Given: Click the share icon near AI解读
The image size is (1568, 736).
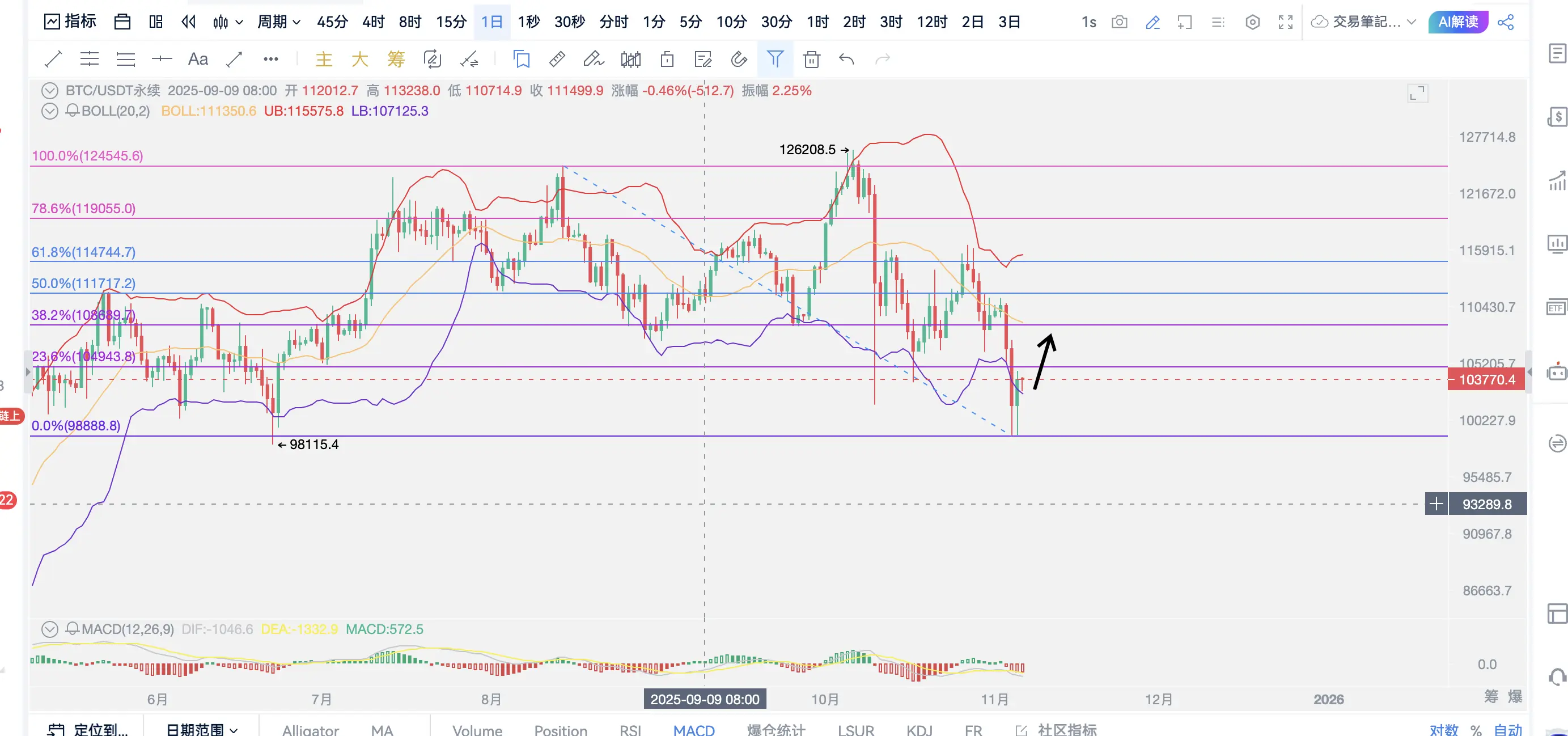Looking at the screenshot, I should 1505,23.
